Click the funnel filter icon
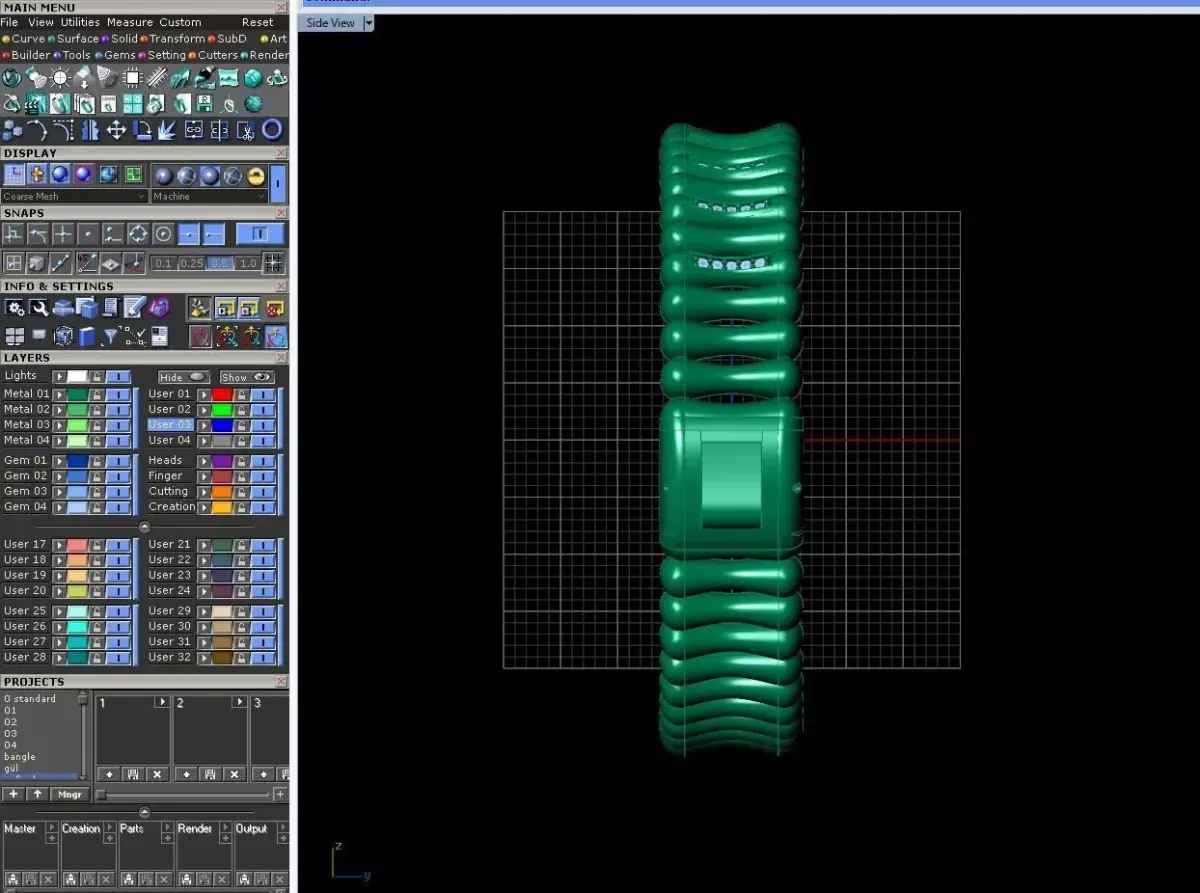The image size is (1200, 893). point(111,336)
